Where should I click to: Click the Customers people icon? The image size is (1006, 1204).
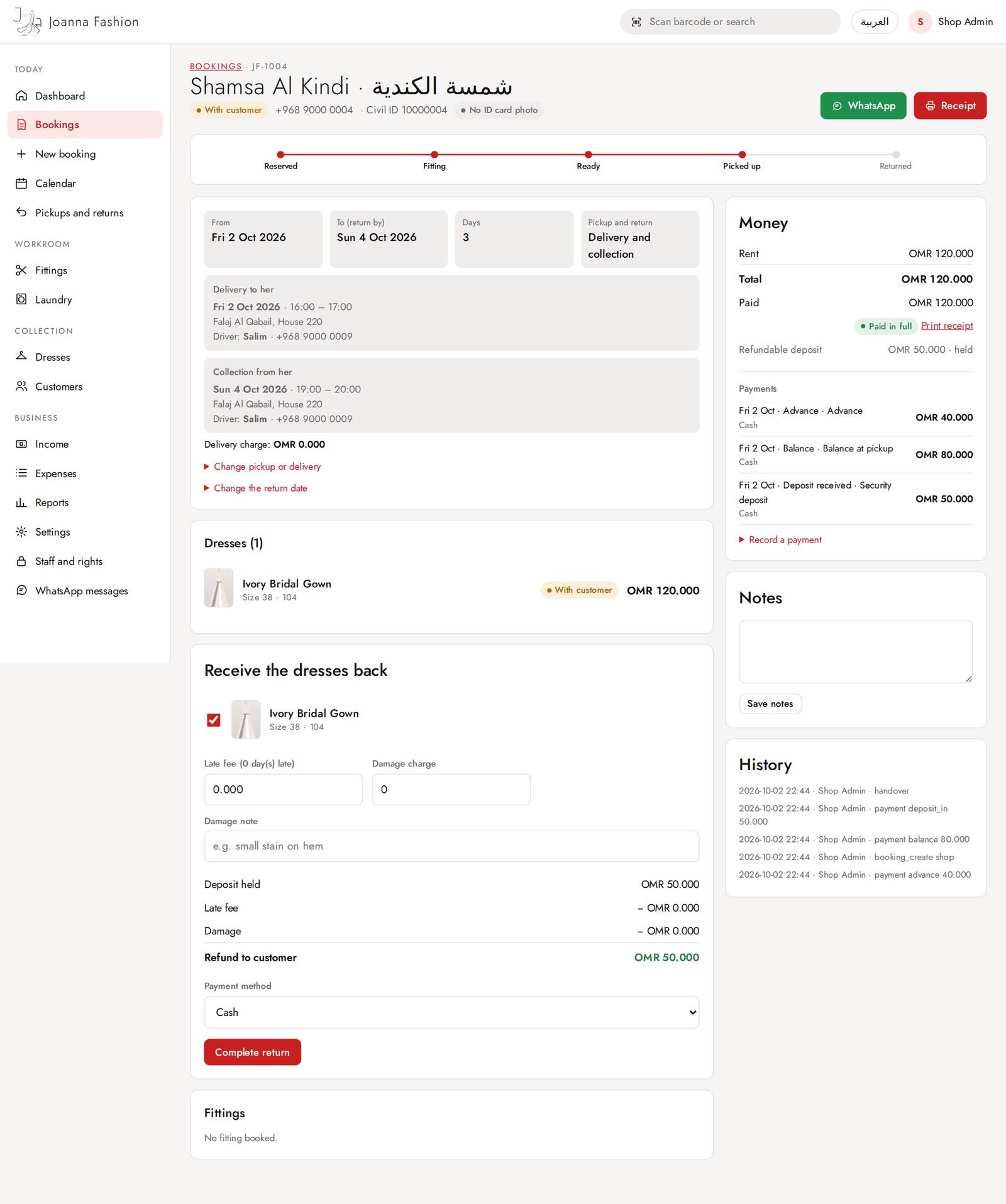(x=21, y=386)
